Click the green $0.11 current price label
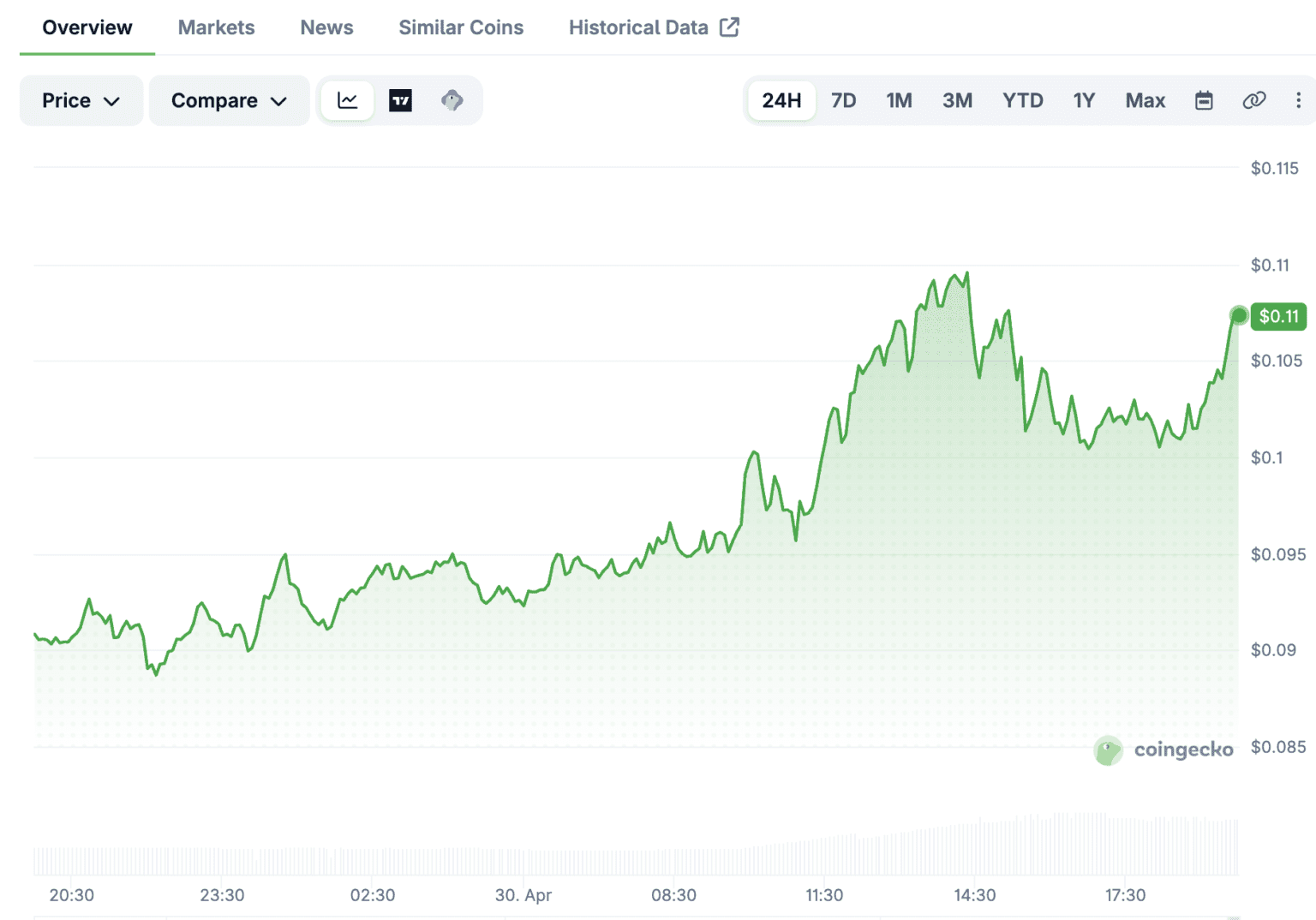Viewport: 1316px width, 920px height. [x=1278, y=316]
